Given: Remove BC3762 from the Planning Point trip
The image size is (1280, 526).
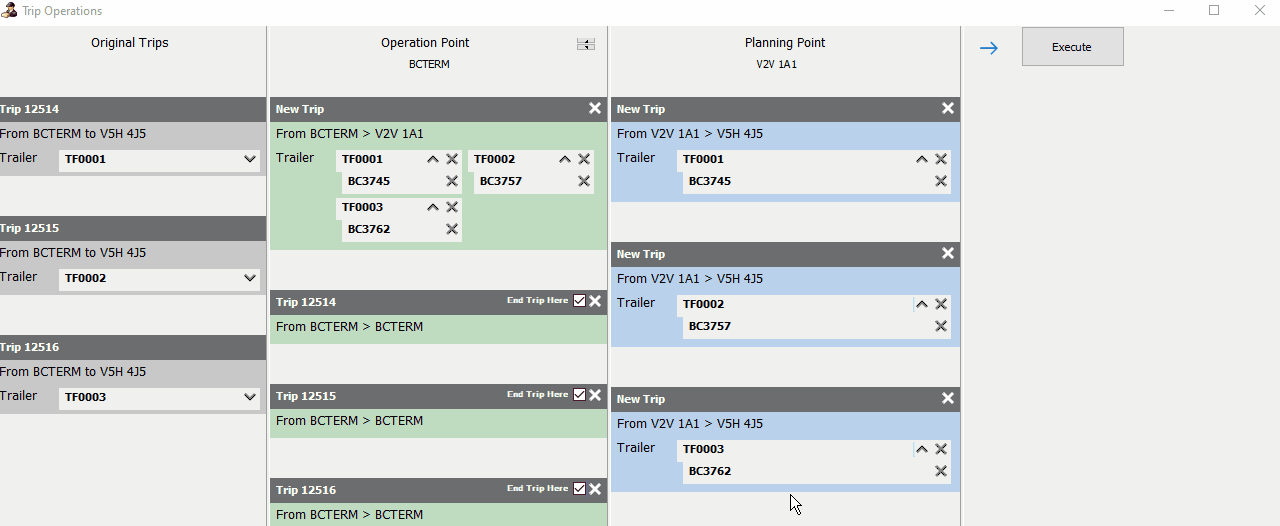Looking at the screenshot, I should pos(941,471).
